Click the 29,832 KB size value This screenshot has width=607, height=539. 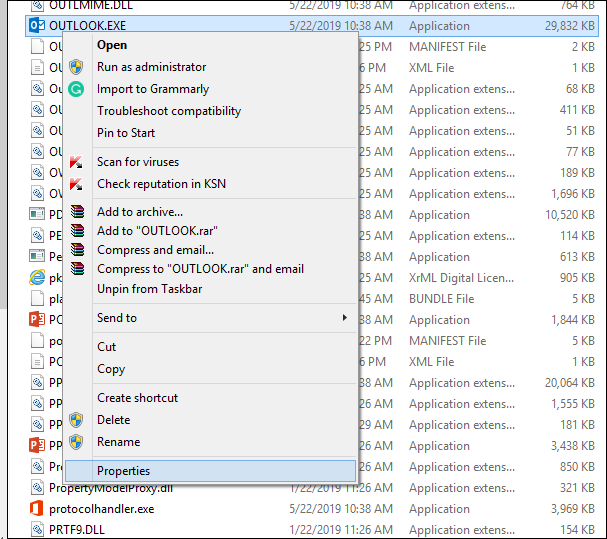coord(569,26)
